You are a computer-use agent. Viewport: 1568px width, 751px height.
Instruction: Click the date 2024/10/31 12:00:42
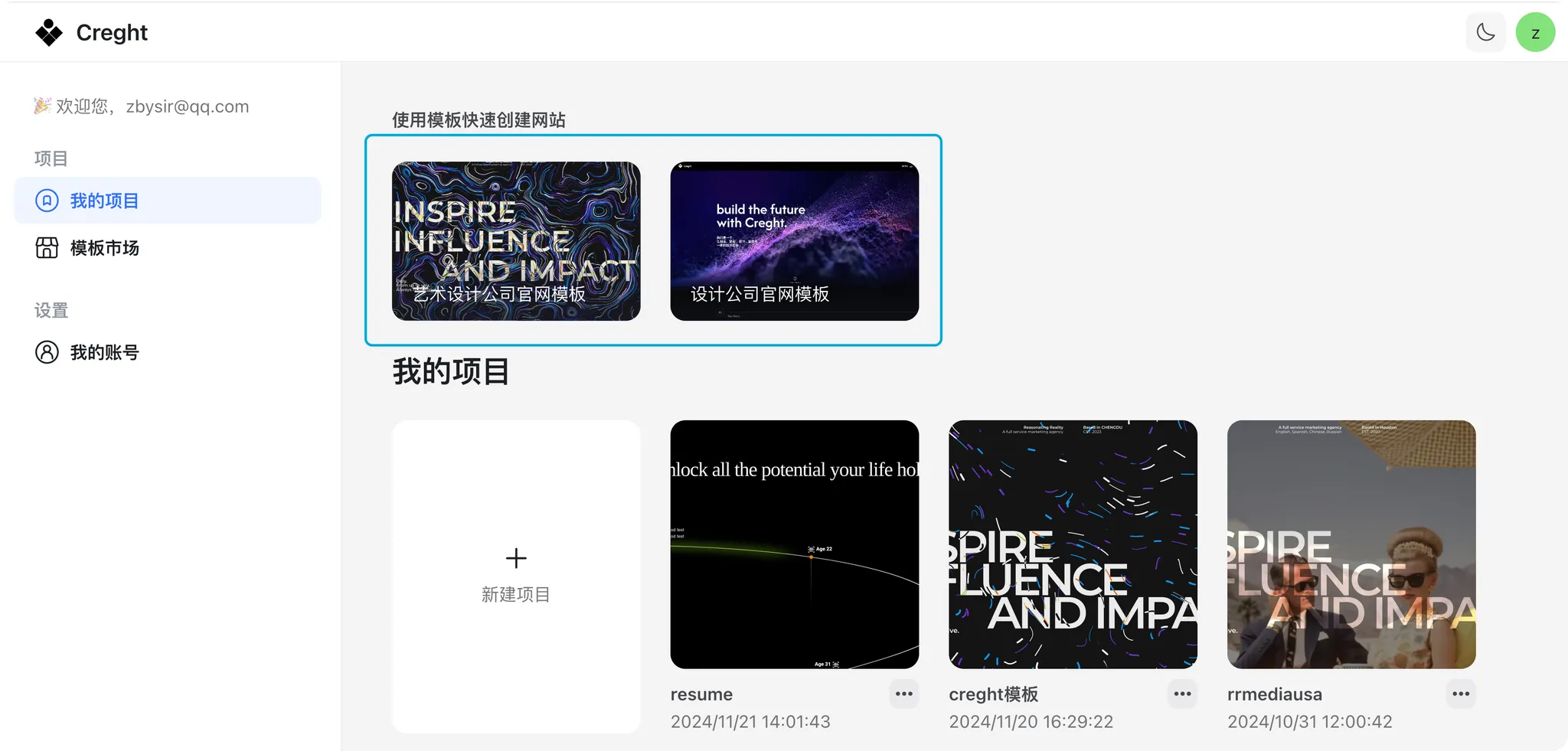click(x=1310, y=722)
